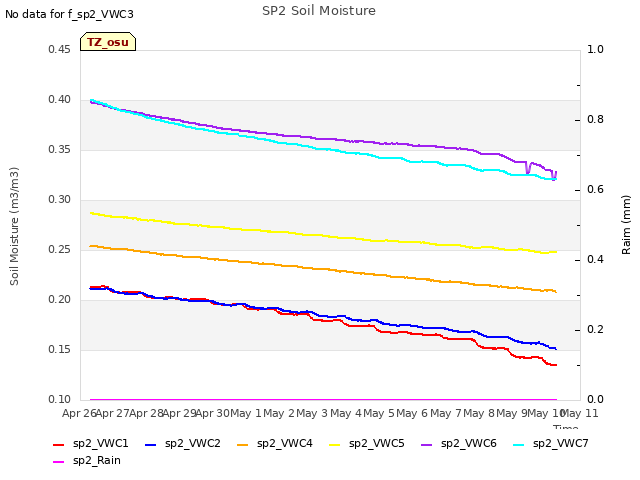This screenshot has width=640, height=480.
Task: Select the sp2_VWC6 legend label
Action: (x=469, y=444)
